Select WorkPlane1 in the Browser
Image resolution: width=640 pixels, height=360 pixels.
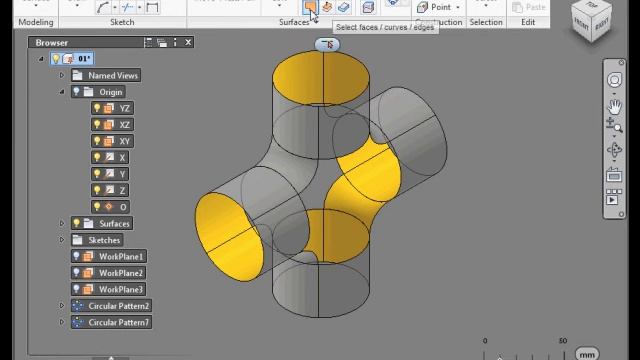click(x=121, y=256)
